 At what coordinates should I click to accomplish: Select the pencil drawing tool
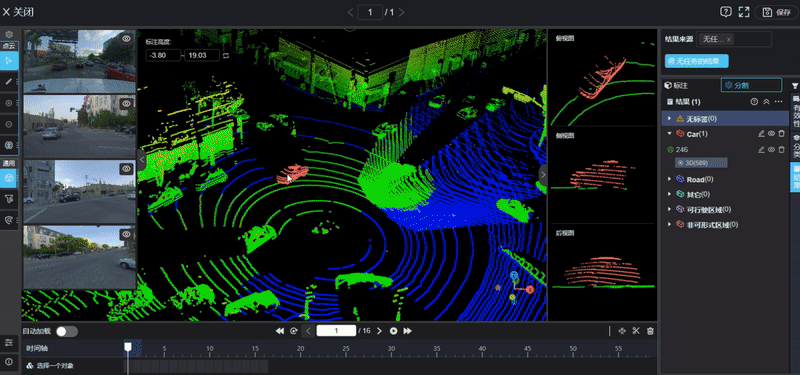9,81
